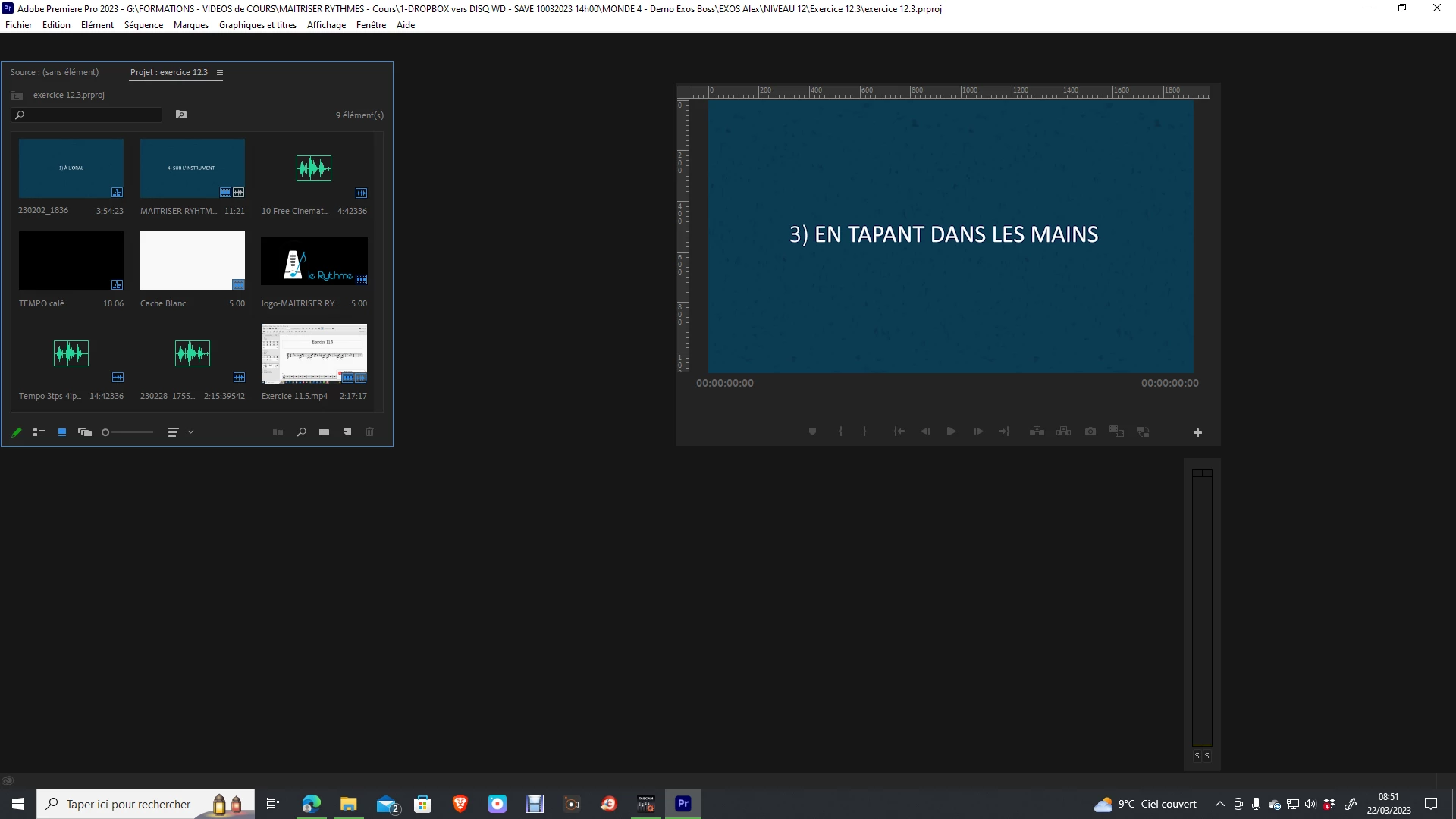Open the monitor Button Editor plus icon
Viewport: 1456px width, 819px height.
1197,433
